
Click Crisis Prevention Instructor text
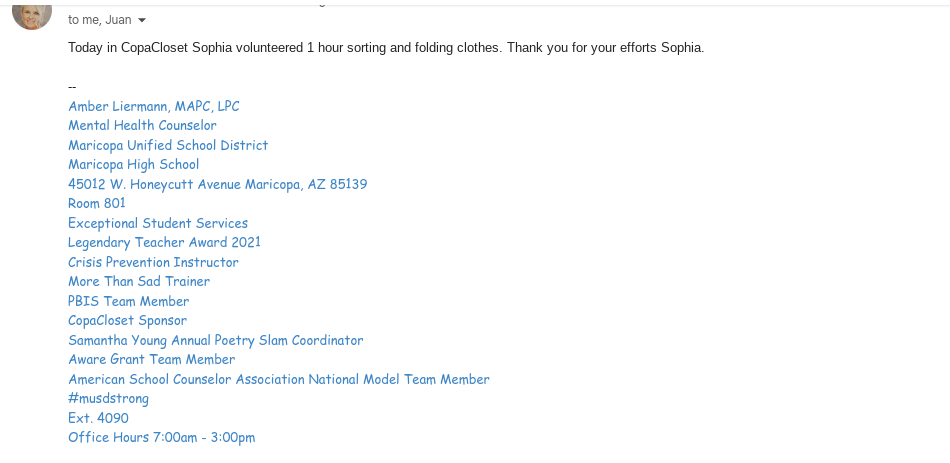(x=153, y=262)
